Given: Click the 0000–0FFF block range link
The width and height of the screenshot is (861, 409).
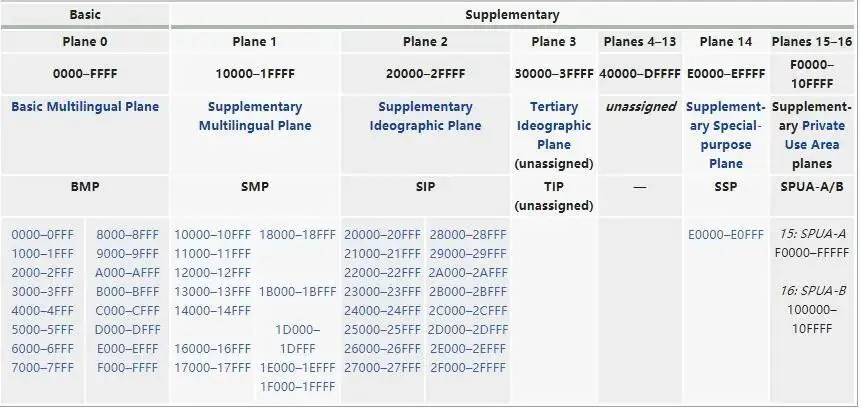Looking at the screenshot, I should pos(43,235).
